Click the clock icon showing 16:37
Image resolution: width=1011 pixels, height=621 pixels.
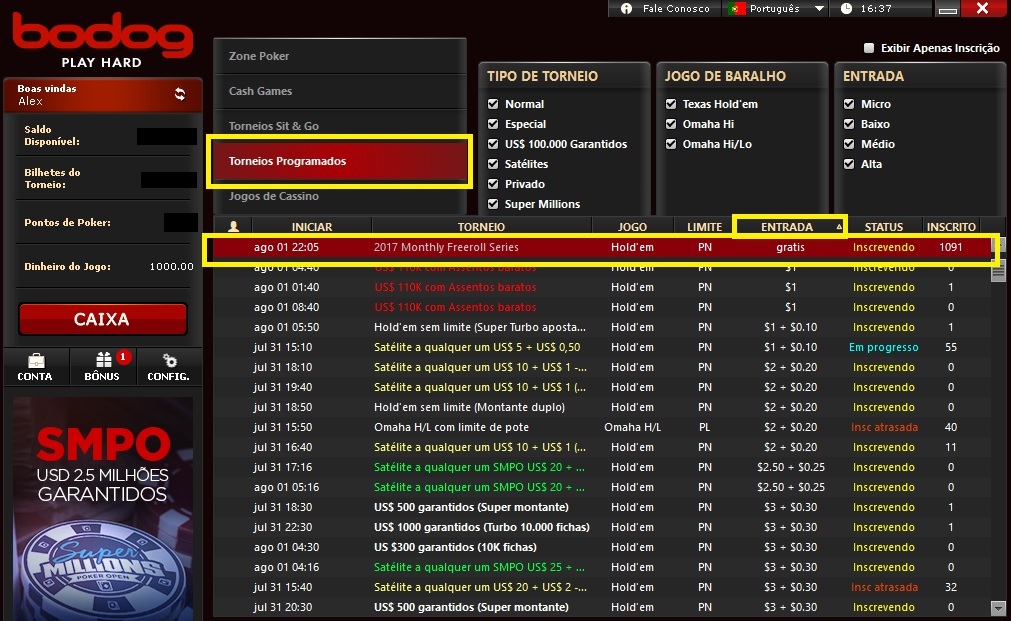tap(847, 8)
